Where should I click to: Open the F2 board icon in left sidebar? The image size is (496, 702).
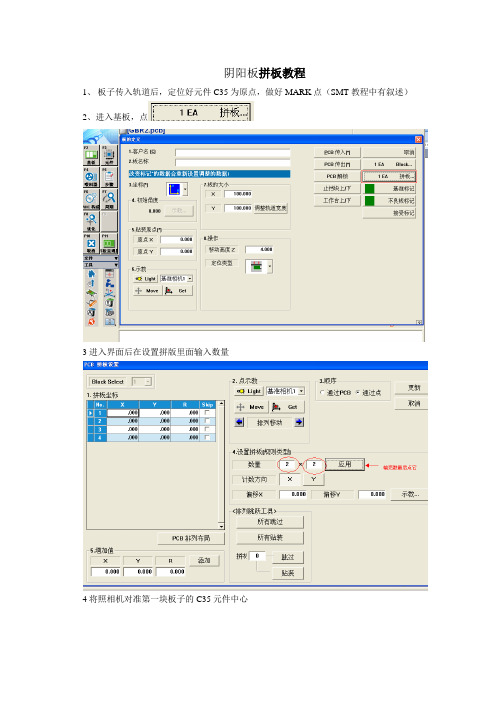tap(91, 156)
